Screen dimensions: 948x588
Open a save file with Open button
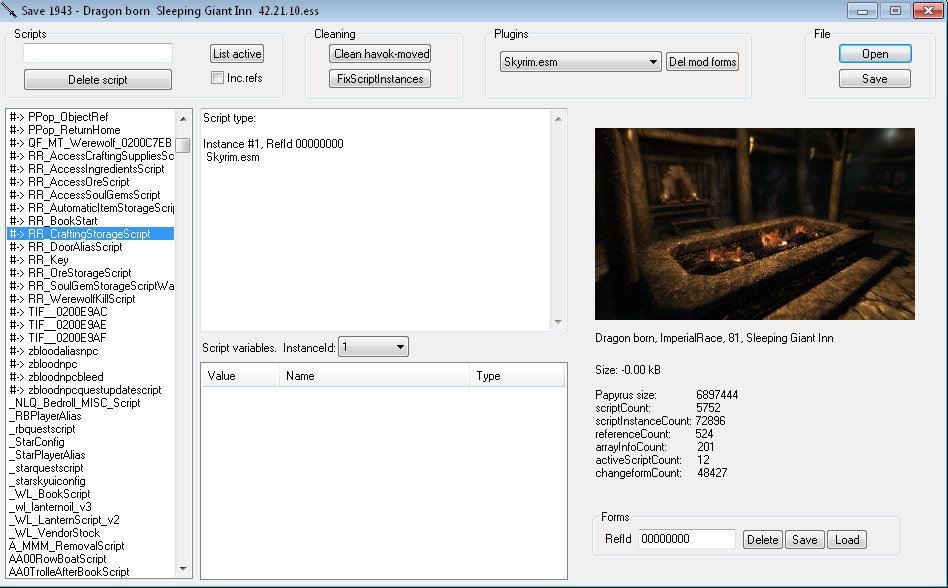(x=874, y=54)
